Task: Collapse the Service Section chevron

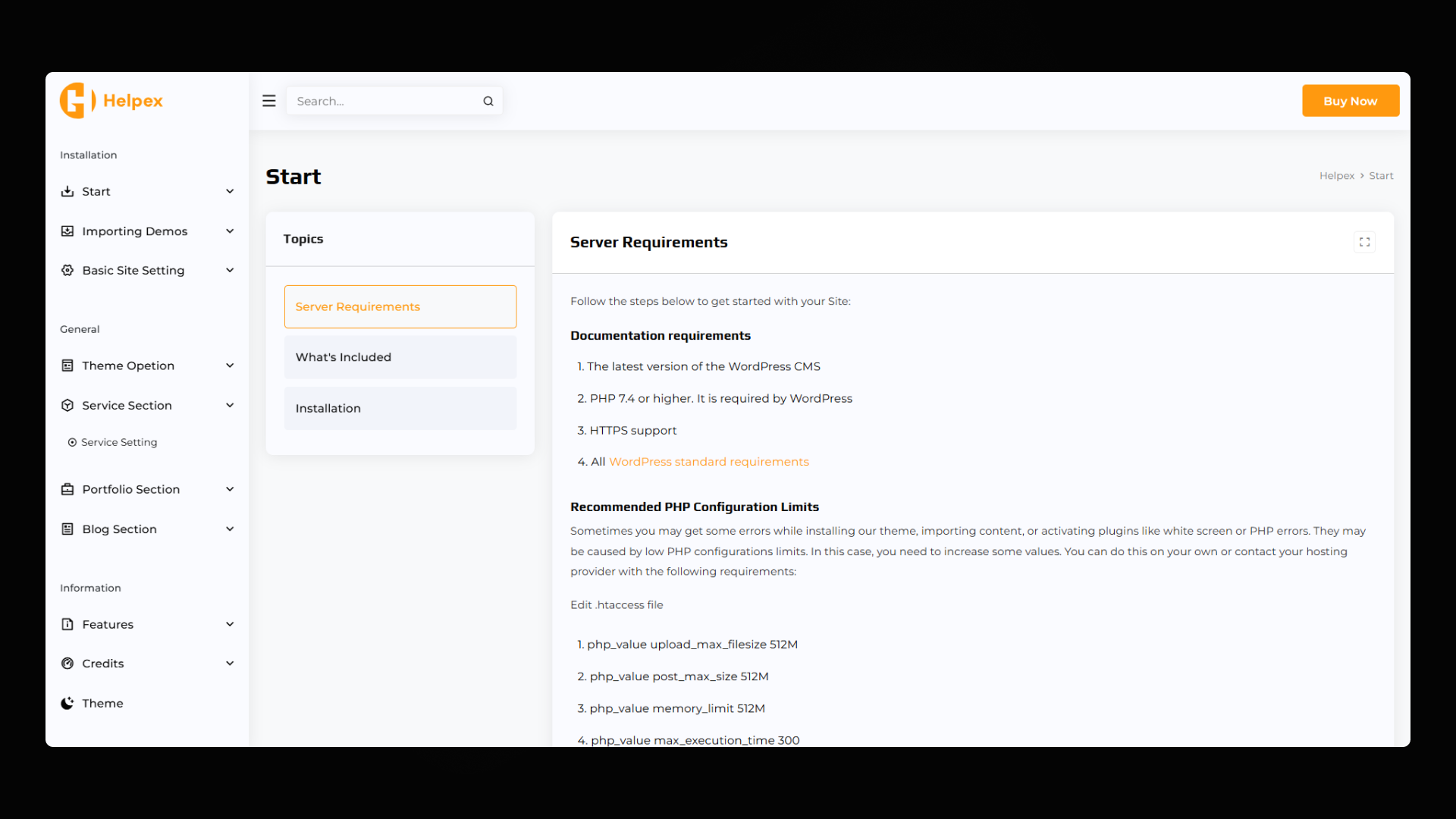Action: pos(230,405)
